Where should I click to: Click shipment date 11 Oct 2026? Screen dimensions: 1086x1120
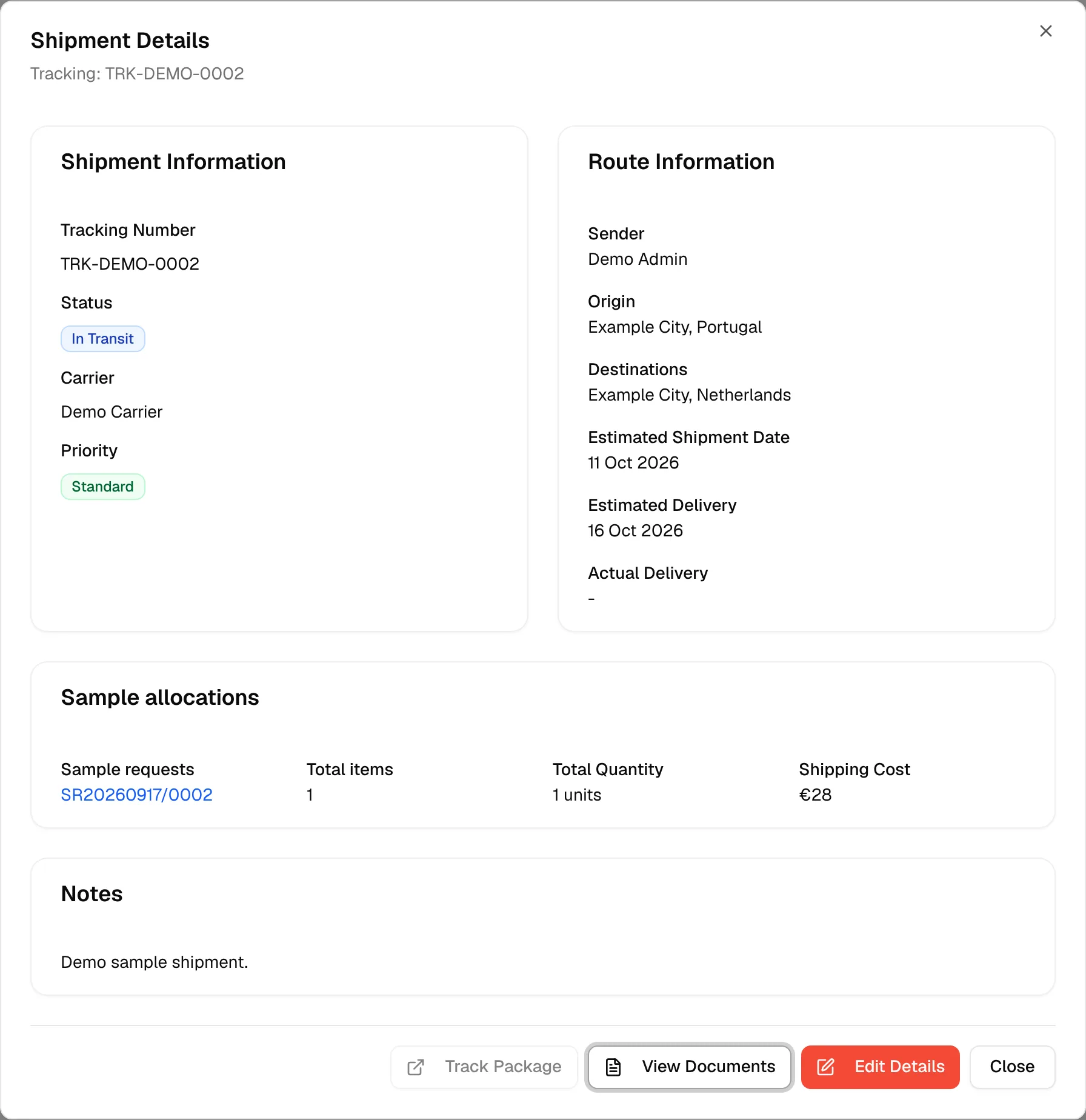point(634,462)
